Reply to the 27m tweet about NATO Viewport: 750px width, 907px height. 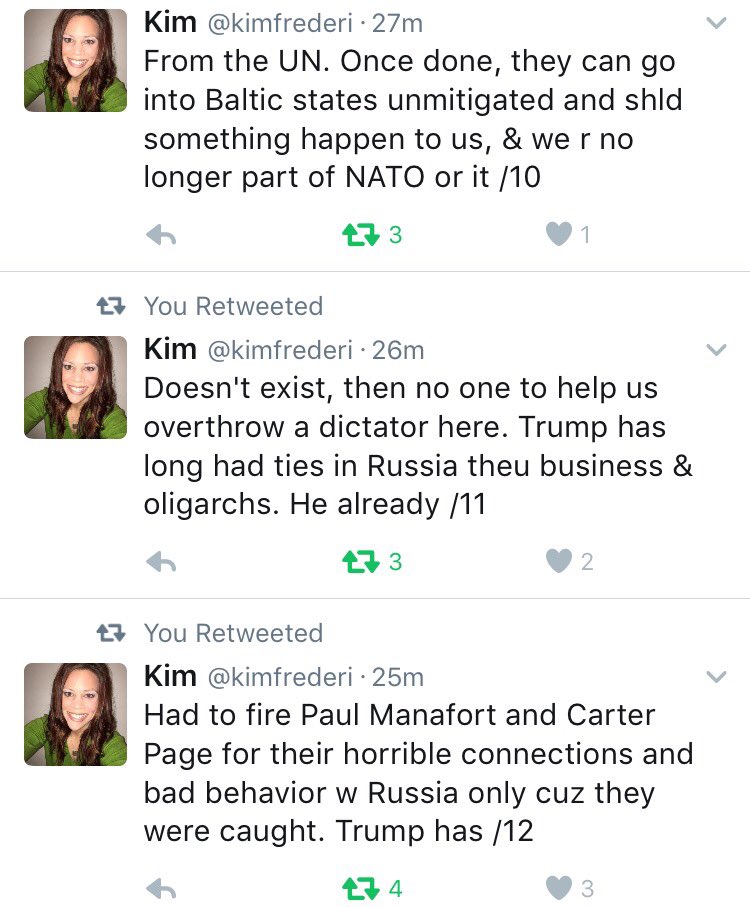[x=161, y=235]
